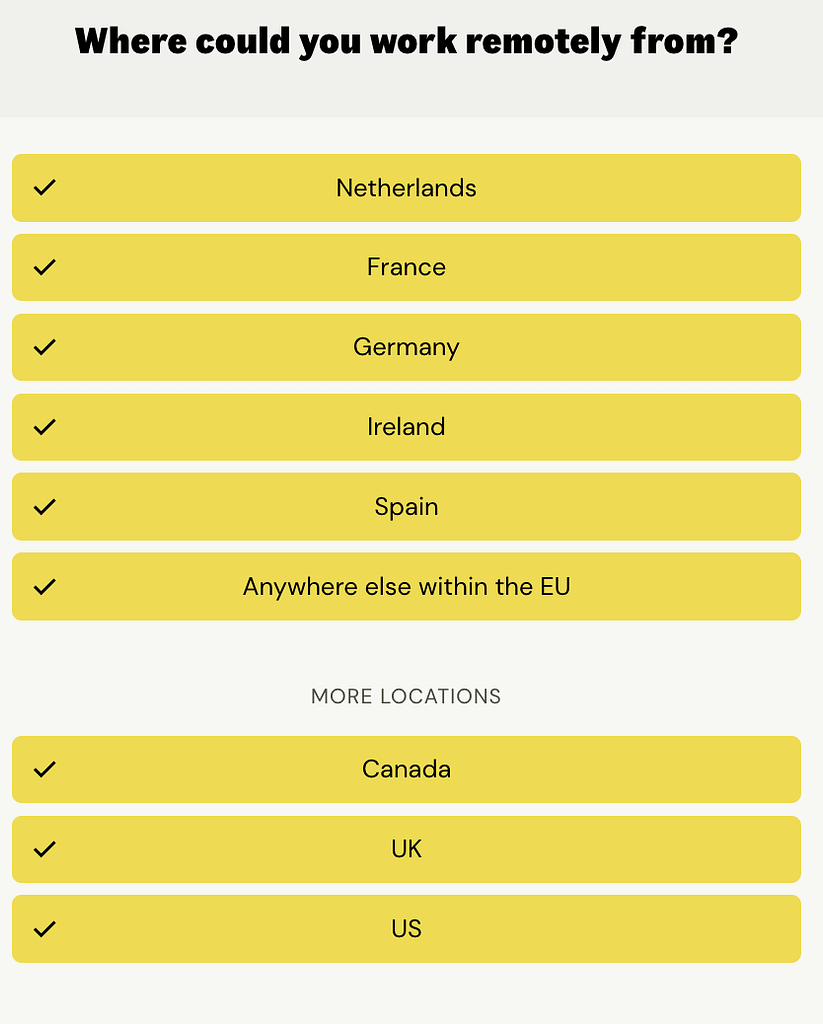The width and height of the screenshot is (823, 1024).
Task: Toggle the France location option
Action: pos(406,267)
